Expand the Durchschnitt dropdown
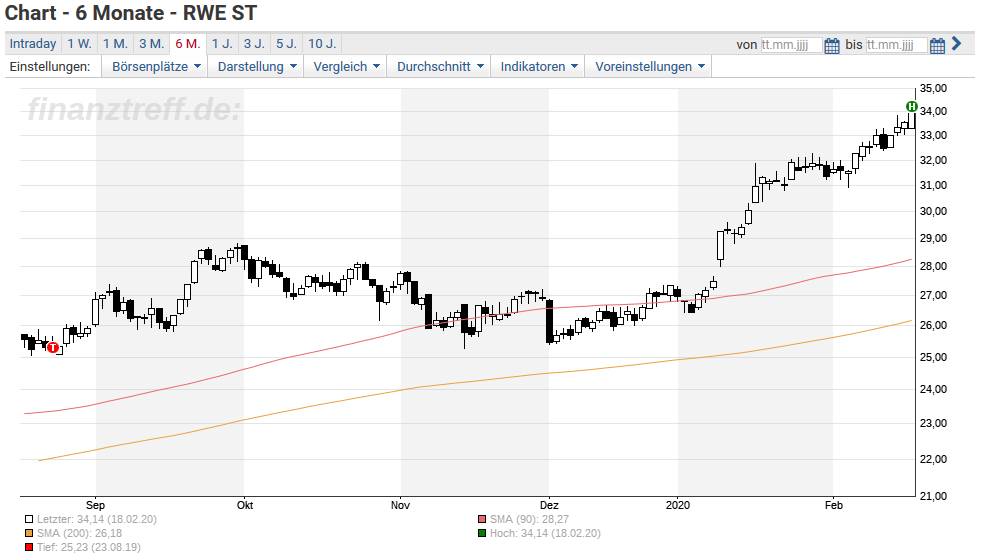This screenshot has height=560, width=981. click(440, 66)
